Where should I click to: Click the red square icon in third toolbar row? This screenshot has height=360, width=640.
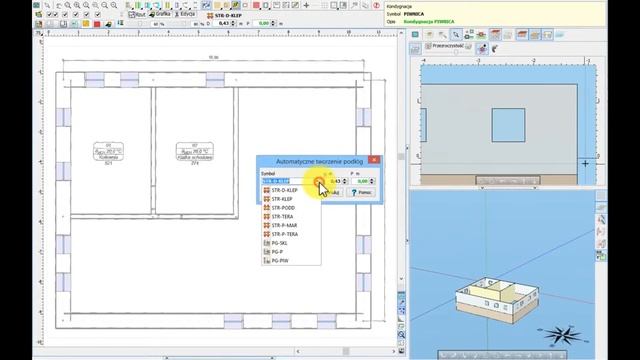click(x=97, y=24)
